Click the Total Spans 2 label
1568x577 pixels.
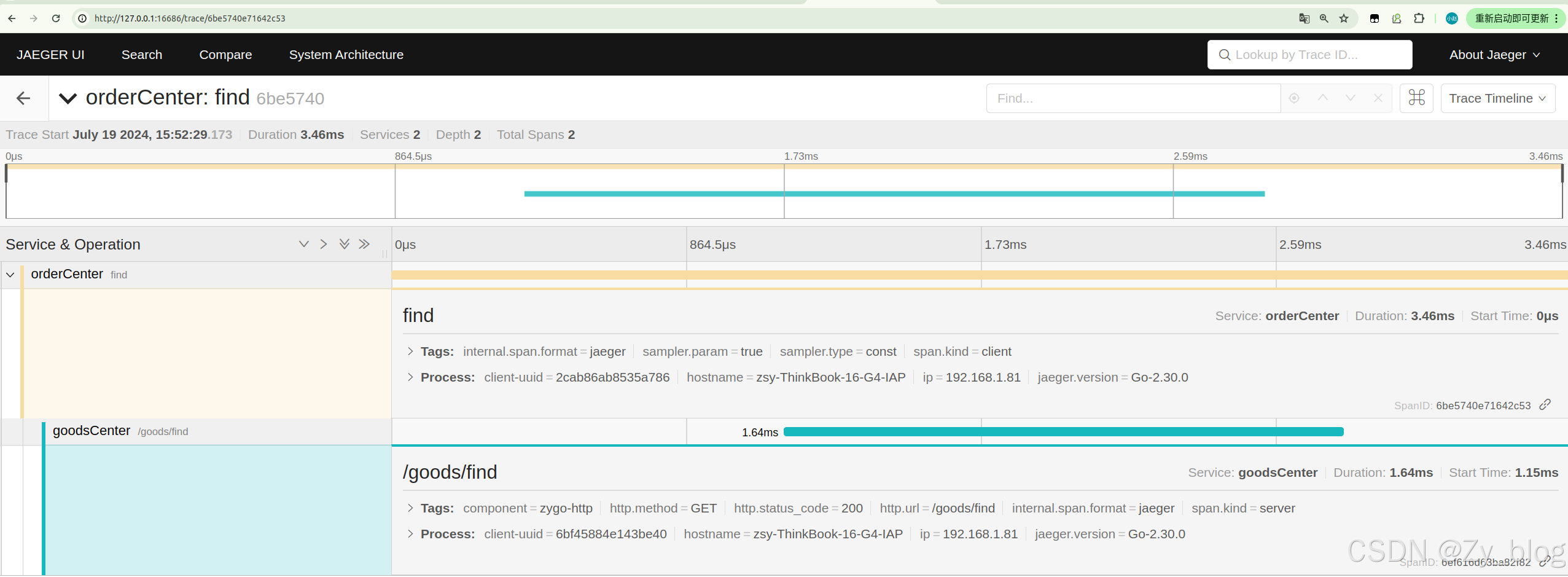[x=536, y=135]
